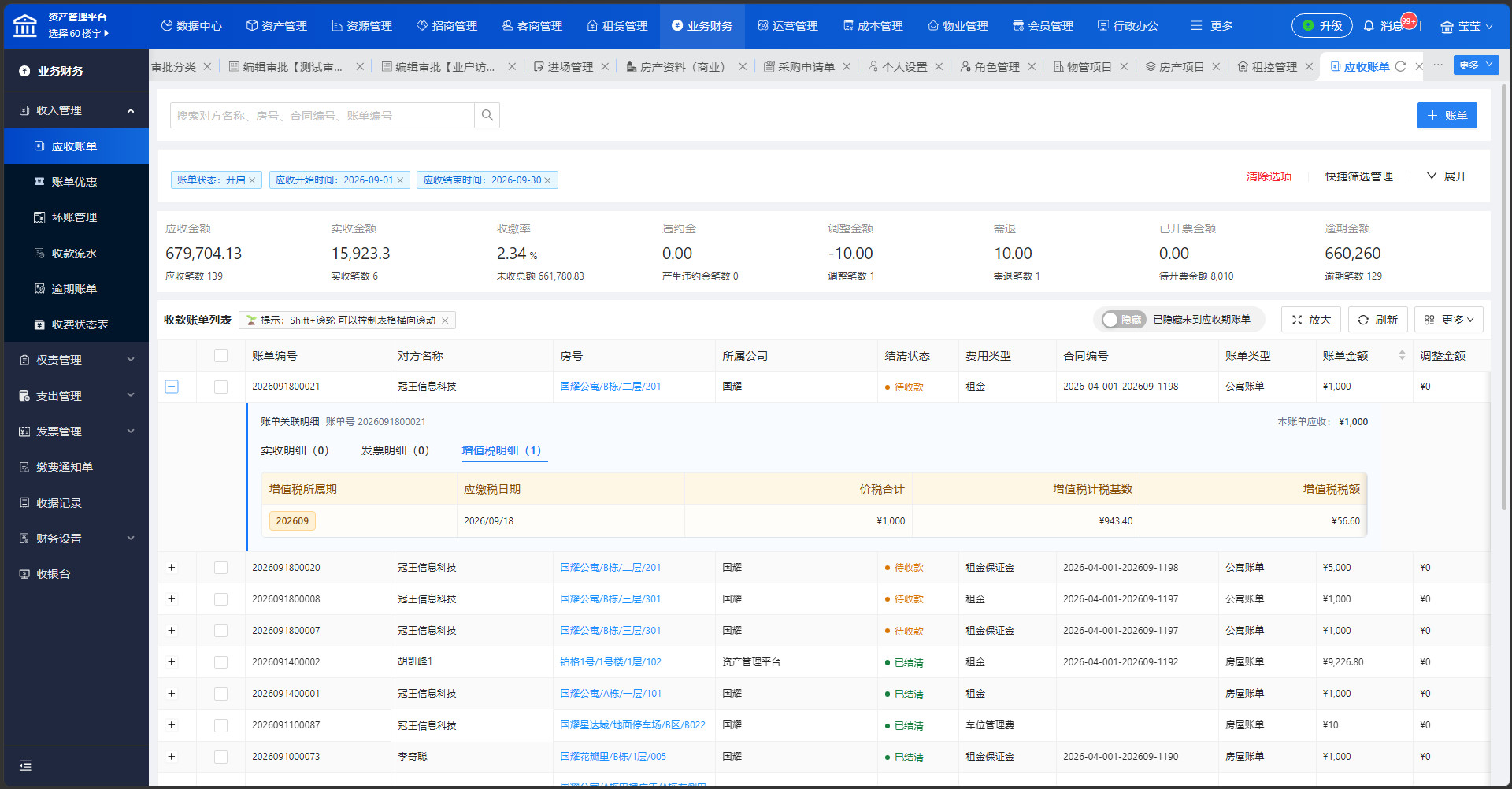Collapse the expanded row 2026091800021
1512x789 pixels.
172,387
